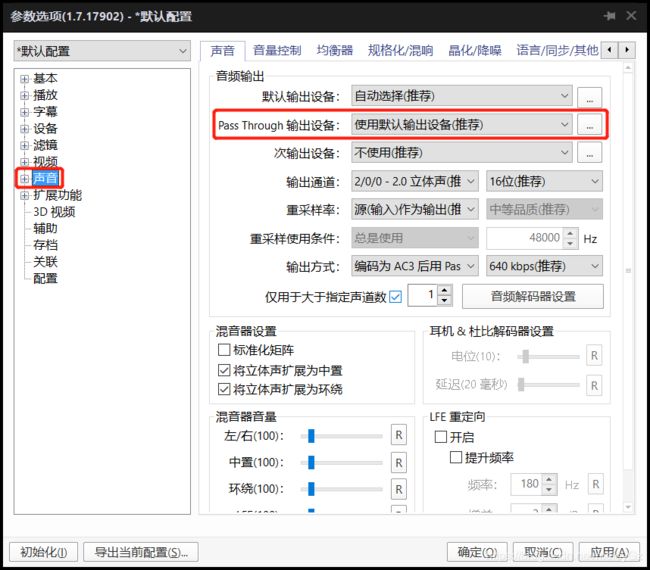Open 重采样率 源(输入)作为输出 dropdown
Screen dimensions: 650x570
415,209
